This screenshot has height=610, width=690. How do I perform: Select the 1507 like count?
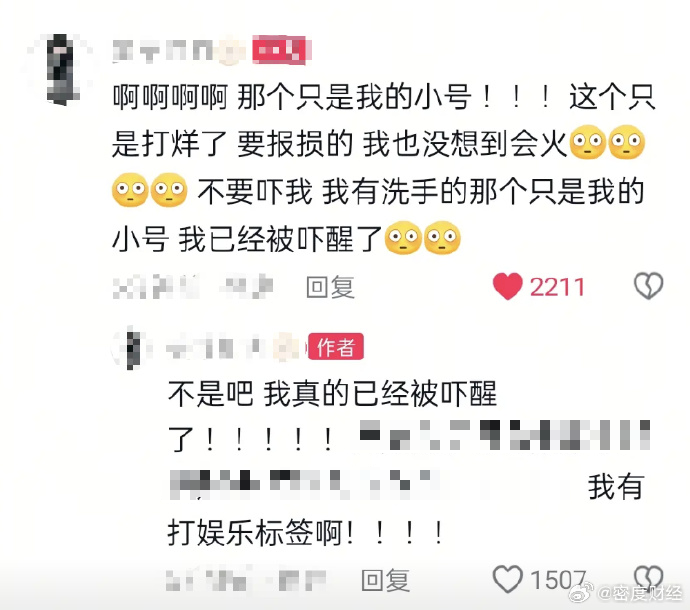[x=558, y=580]
